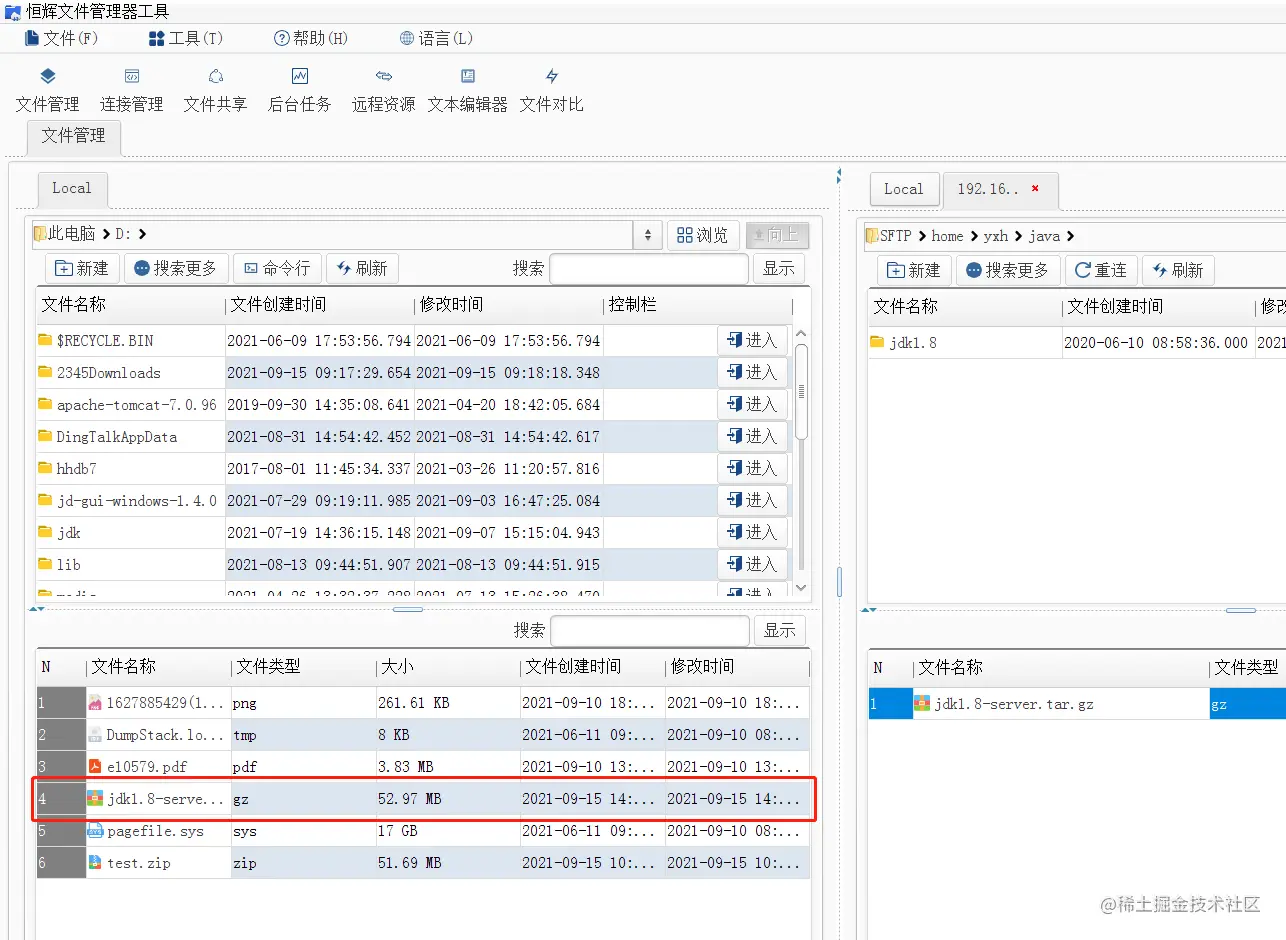This screenshot has width=1286, height=940.
Task: Select the test.zip file name
Action: [139, 863]
